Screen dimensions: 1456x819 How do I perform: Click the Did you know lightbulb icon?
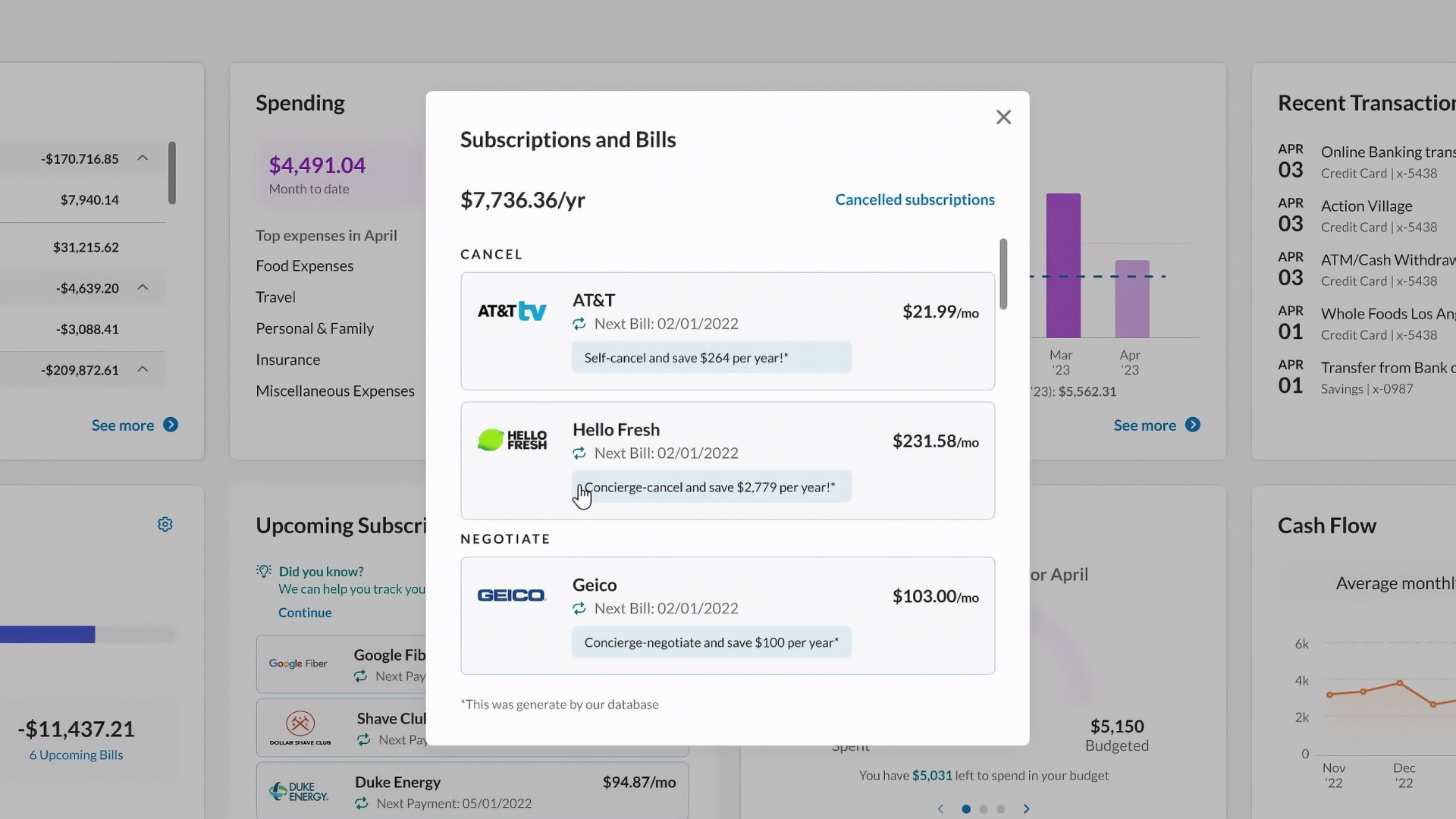[263, 571]
